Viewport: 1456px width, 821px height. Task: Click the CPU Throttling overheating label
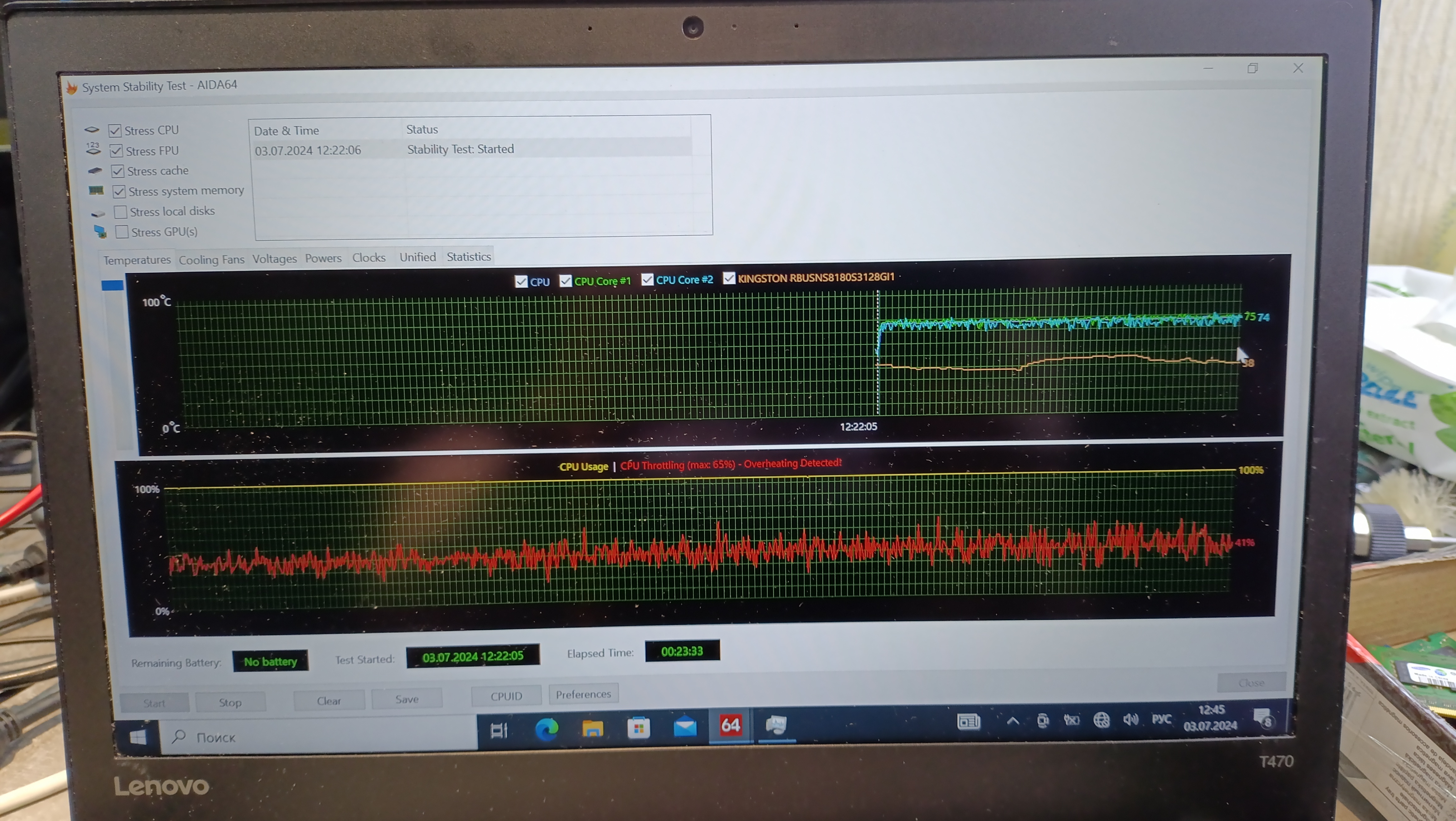click(x=731, y=464)
